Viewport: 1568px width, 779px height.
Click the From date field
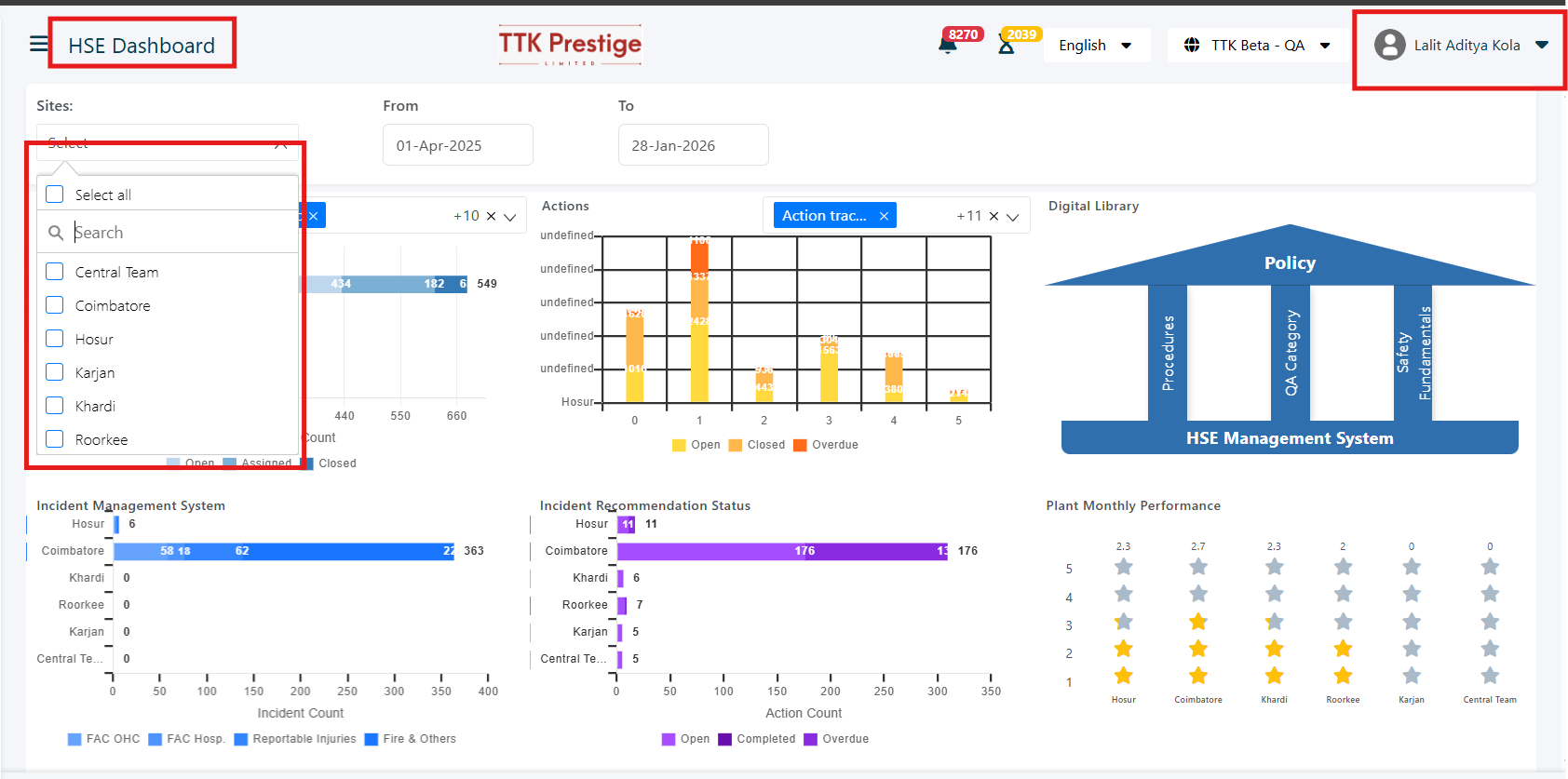click(x=457, y=145)
